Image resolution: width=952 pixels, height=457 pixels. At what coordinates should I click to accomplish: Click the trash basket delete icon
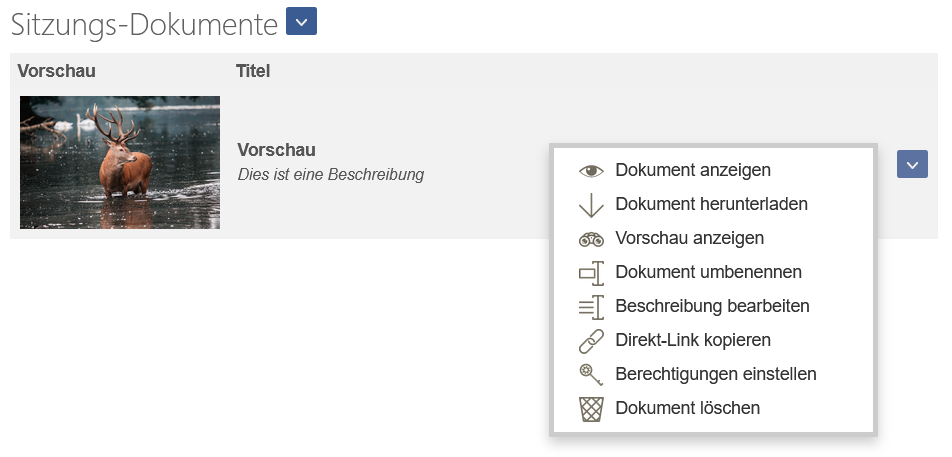pyautogui.click(x=591, y=408)
